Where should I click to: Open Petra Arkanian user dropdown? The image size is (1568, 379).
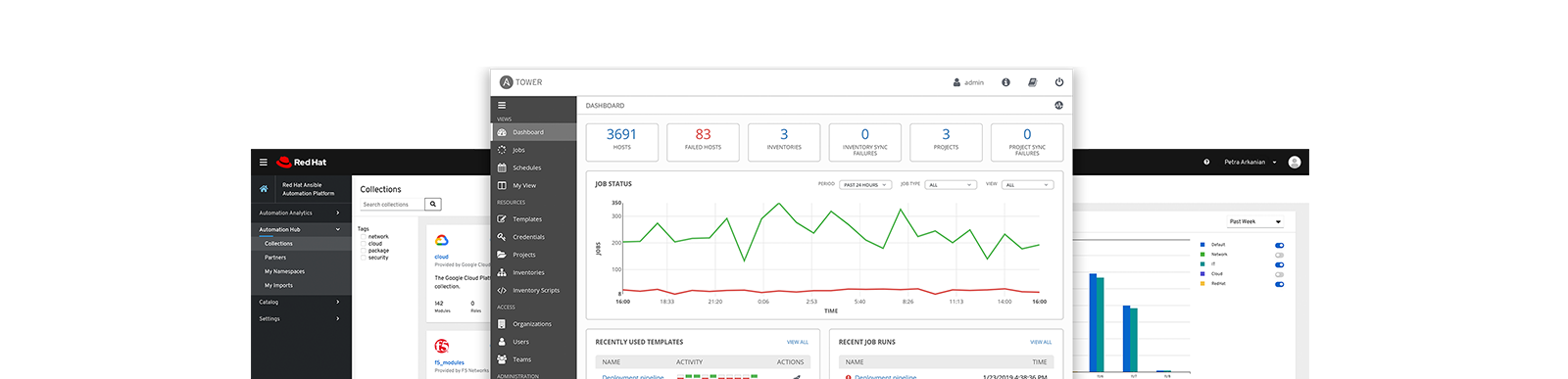click(x=1250, y=163)
